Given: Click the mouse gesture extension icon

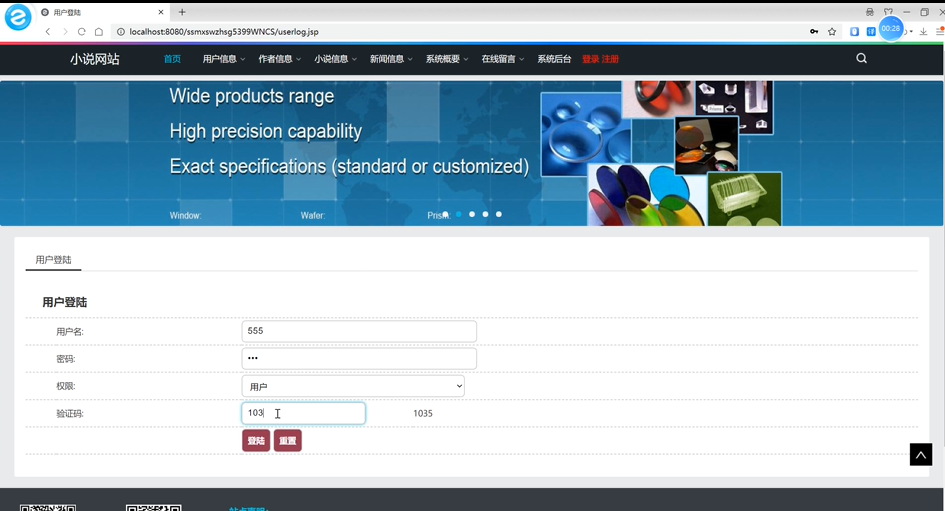Looking at the screenshot, I should [854, 31].
